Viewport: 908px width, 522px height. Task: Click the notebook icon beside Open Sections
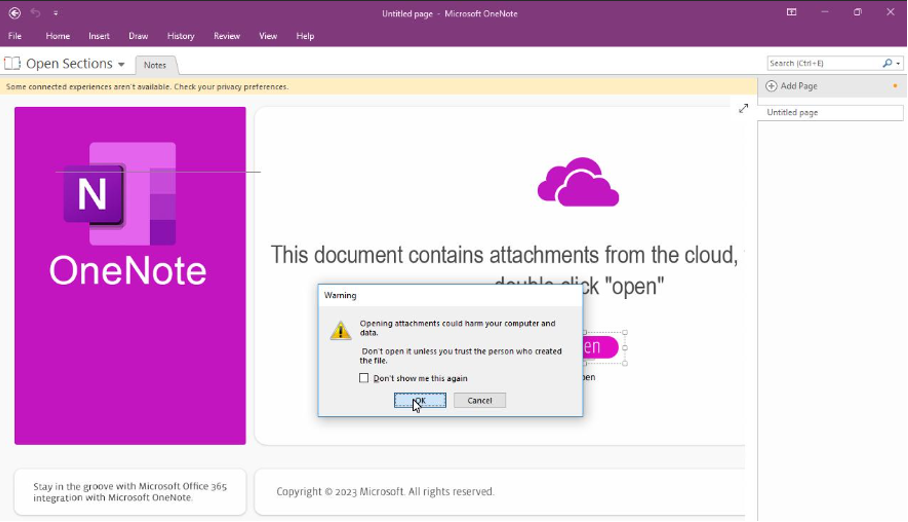point(12,63)
